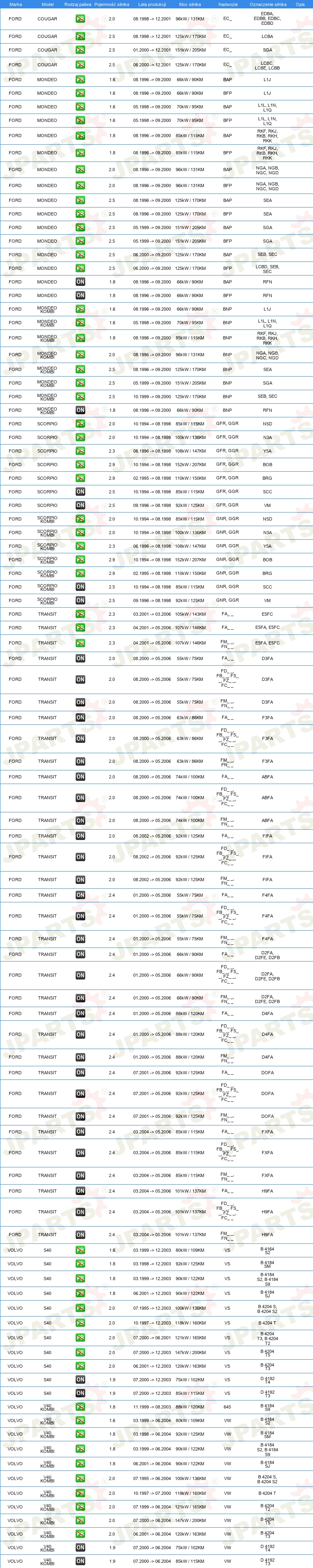
Task: Click diesel ON icon in TRANSIT FA DOFA row
Action: tap(80, 1073)
